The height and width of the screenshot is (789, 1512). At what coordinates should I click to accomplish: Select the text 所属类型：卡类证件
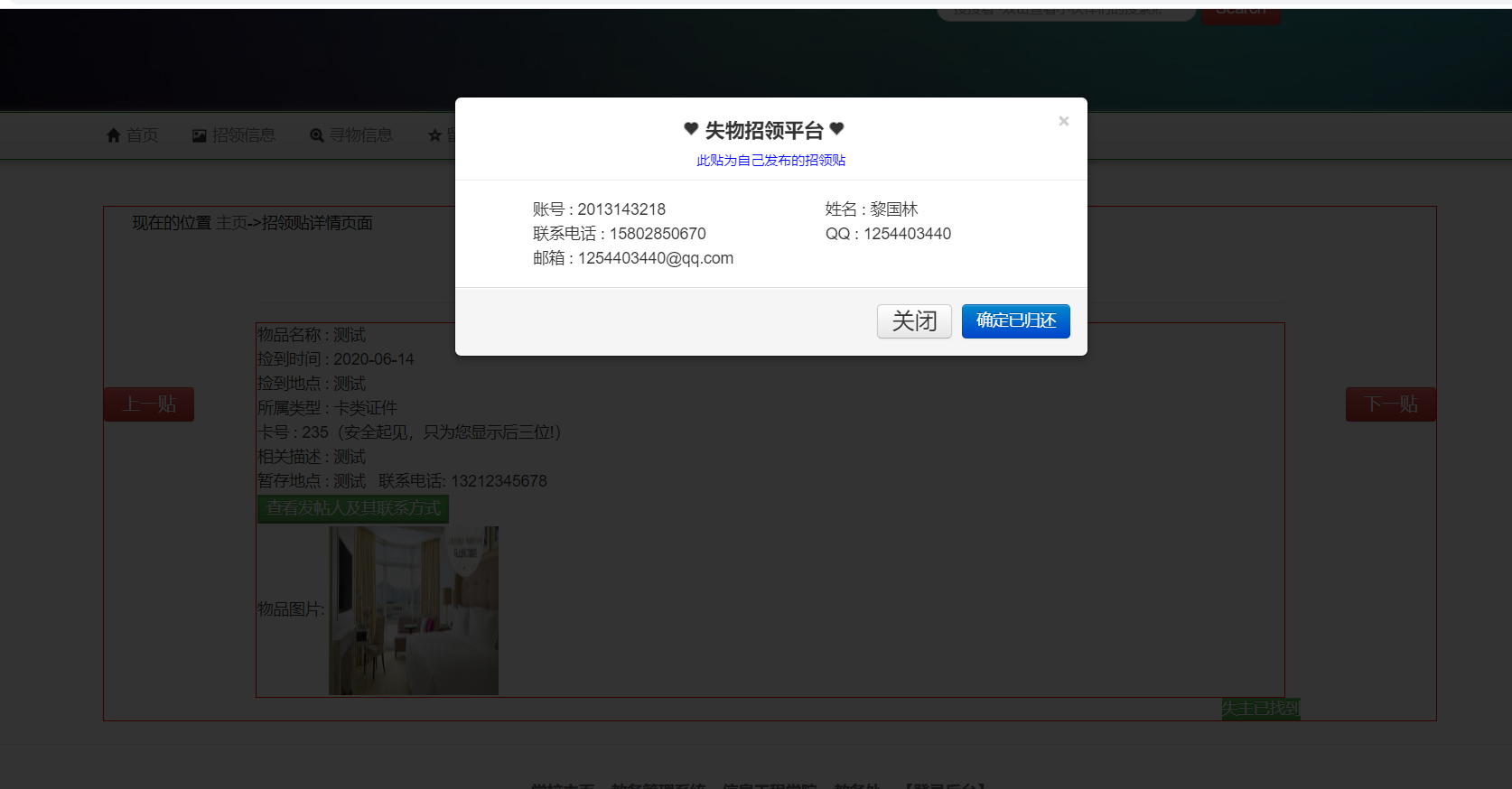pyautogui.click(x=327, y=408)
